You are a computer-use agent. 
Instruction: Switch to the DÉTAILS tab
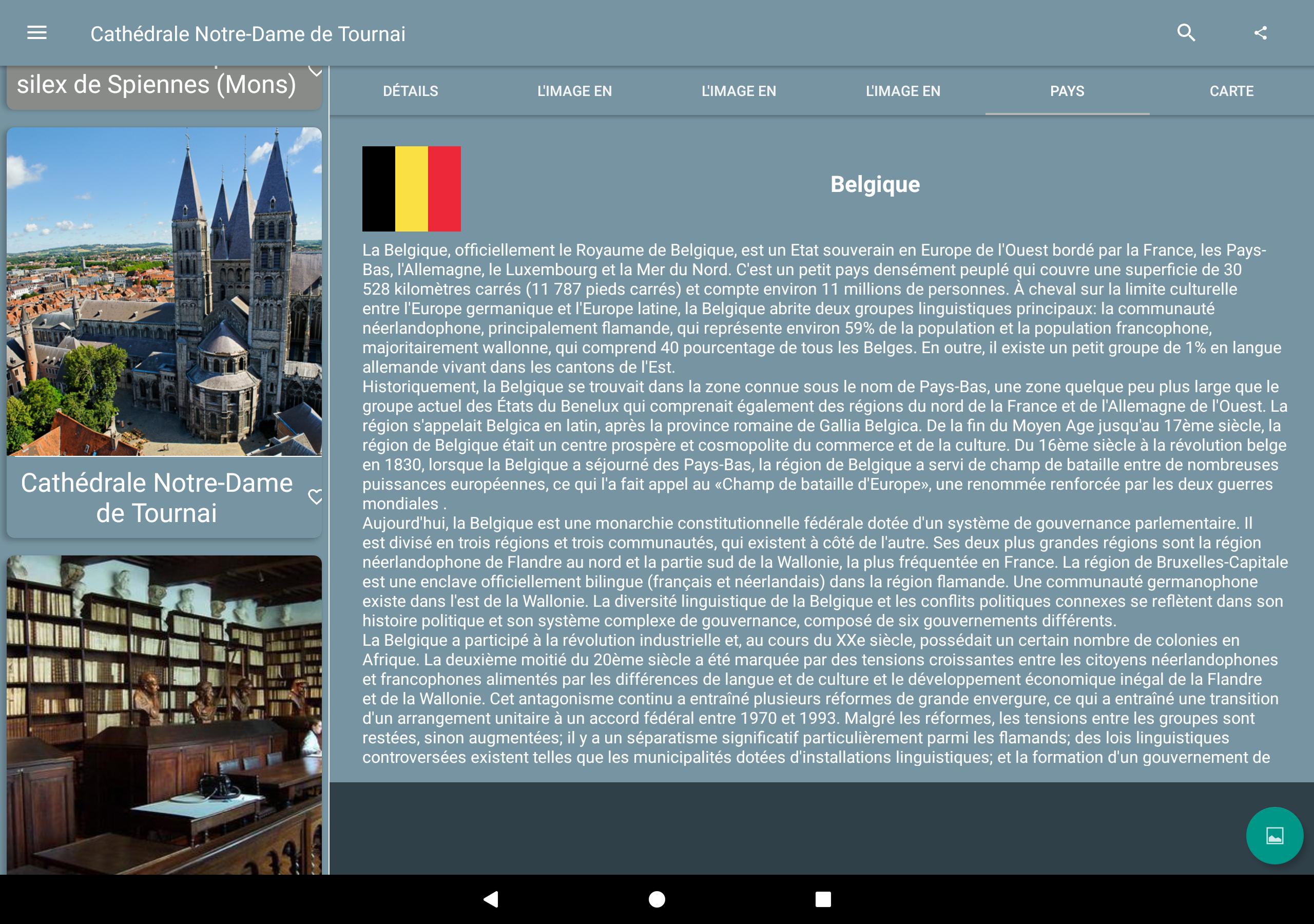[x=410, y=91]
